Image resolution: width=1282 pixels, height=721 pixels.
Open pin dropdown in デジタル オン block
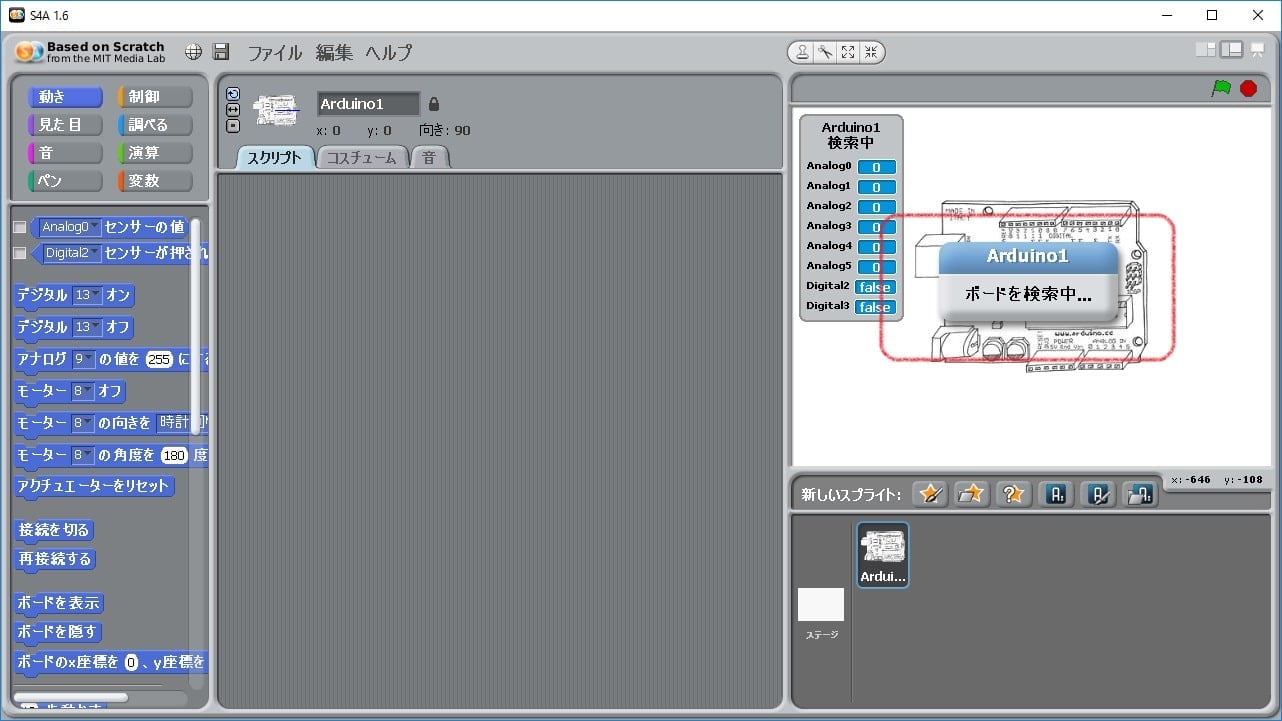pyautogui.click(x=88, y=295)
